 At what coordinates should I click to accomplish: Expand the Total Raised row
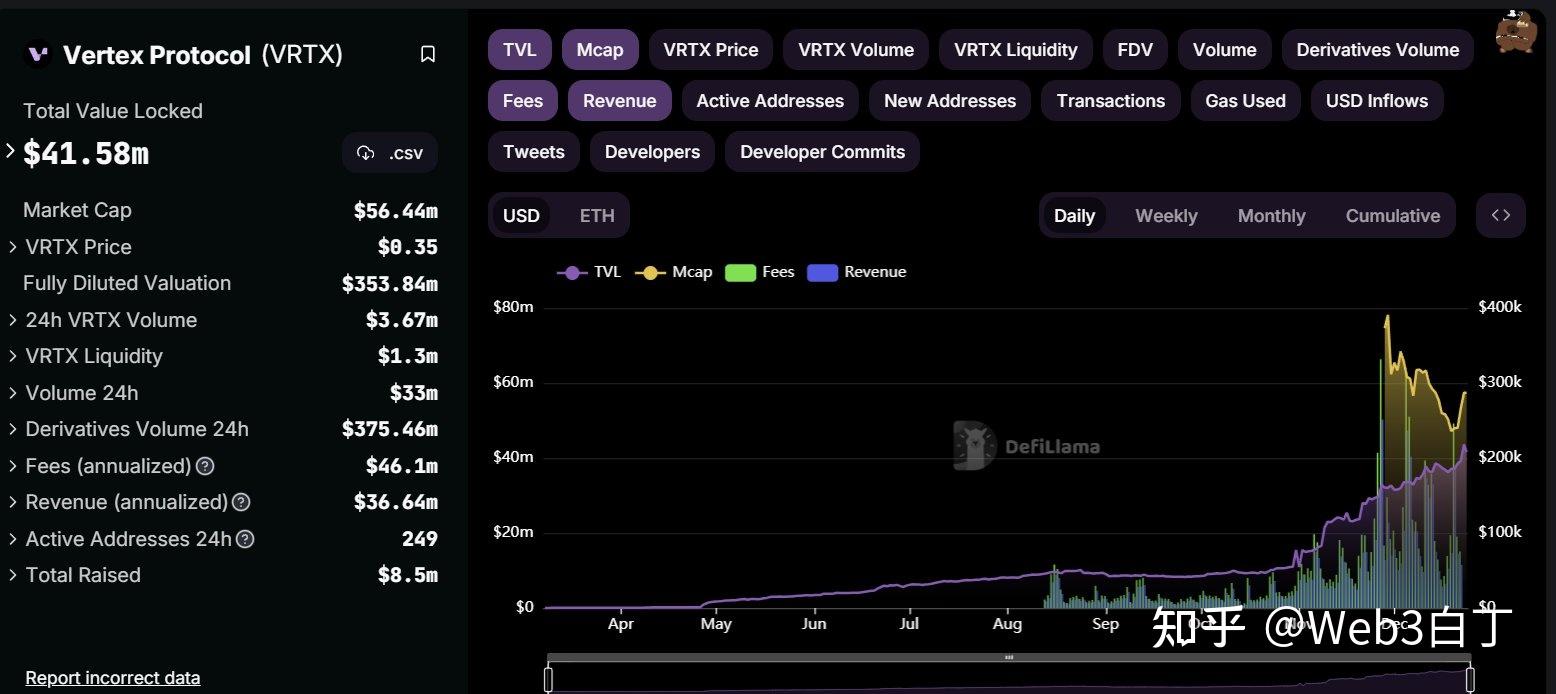click(12, 575)
